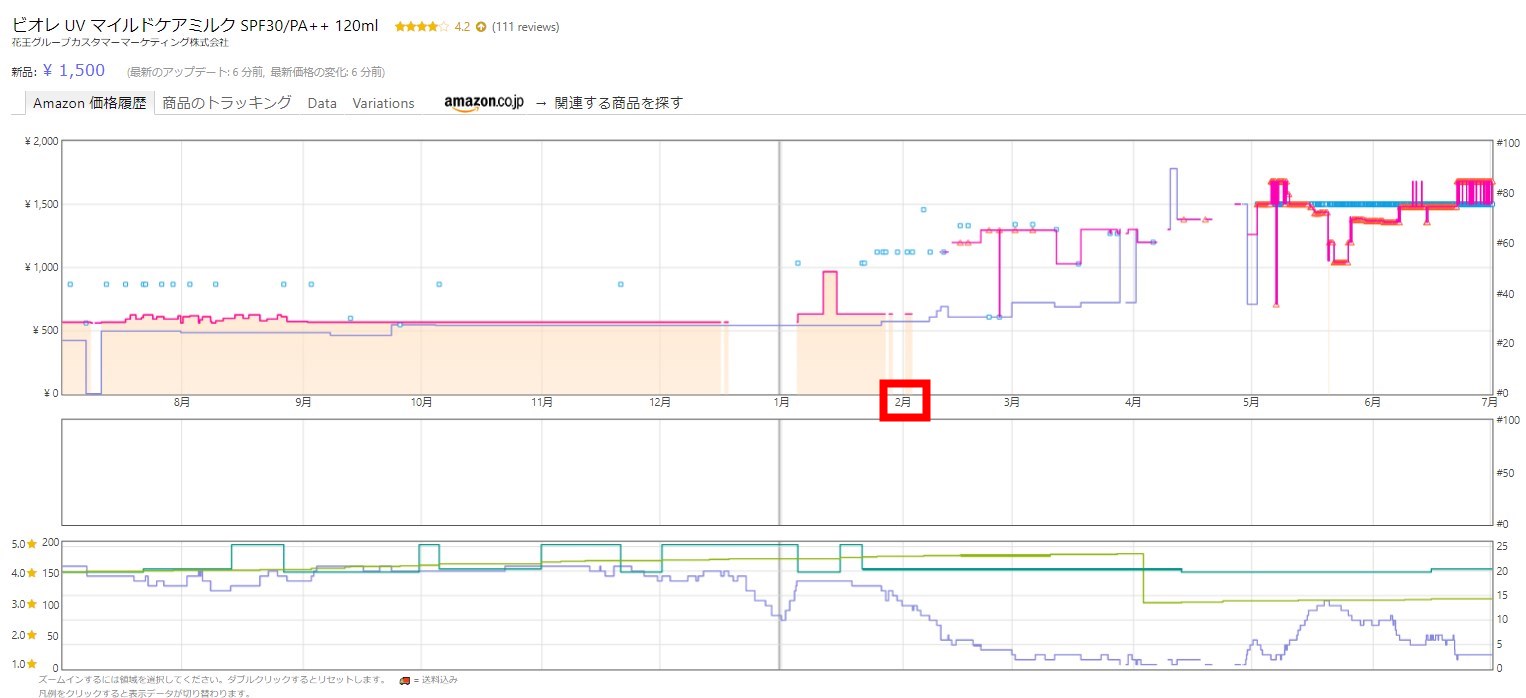Click the gold star beside 5.0 axis label

tap(31, 543)
